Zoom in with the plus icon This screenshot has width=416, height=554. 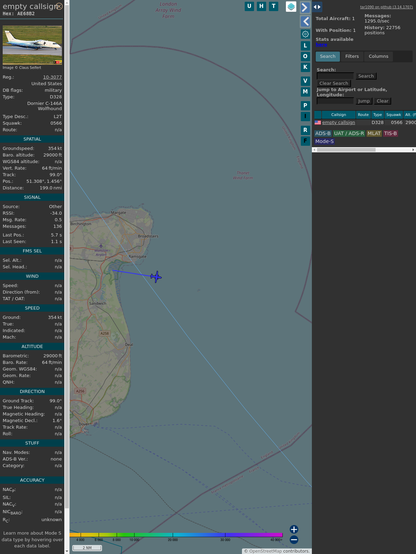coord(294,529)
